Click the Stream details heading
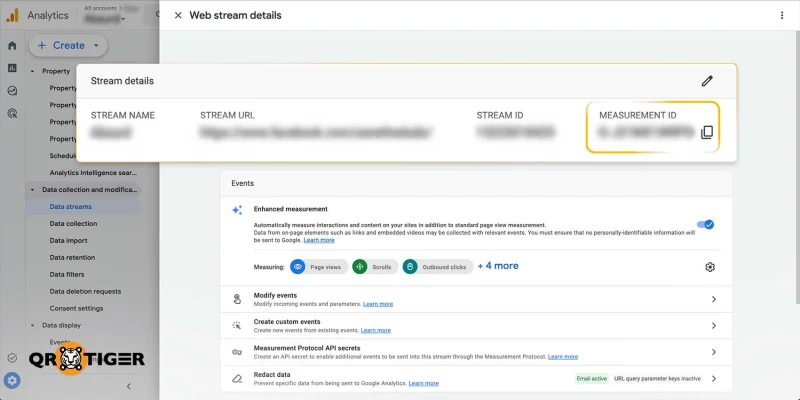Image resolution: width=800 pixels, height=400 pixels. (x=122, y=81)
